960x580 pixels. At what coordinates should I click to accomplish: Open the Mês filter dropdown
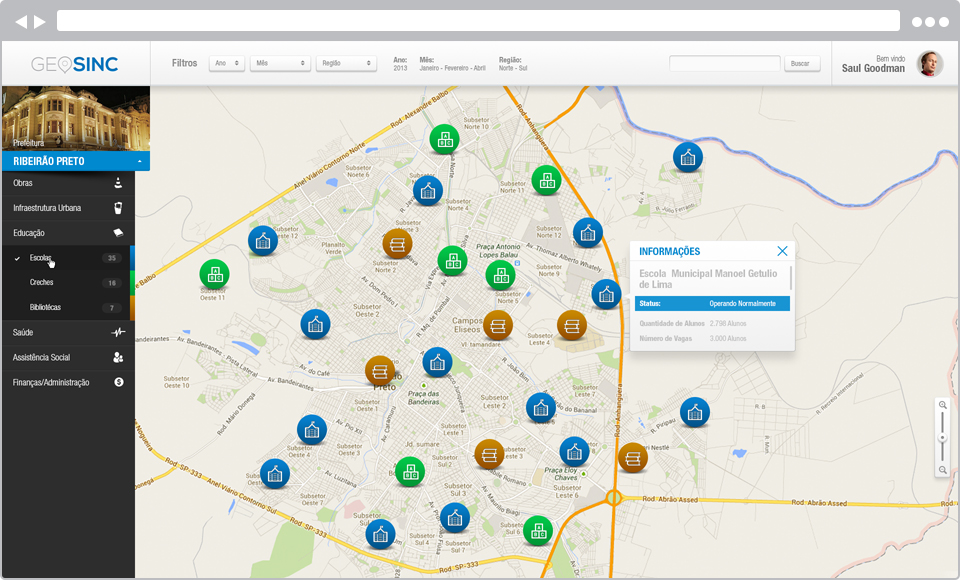280,63
